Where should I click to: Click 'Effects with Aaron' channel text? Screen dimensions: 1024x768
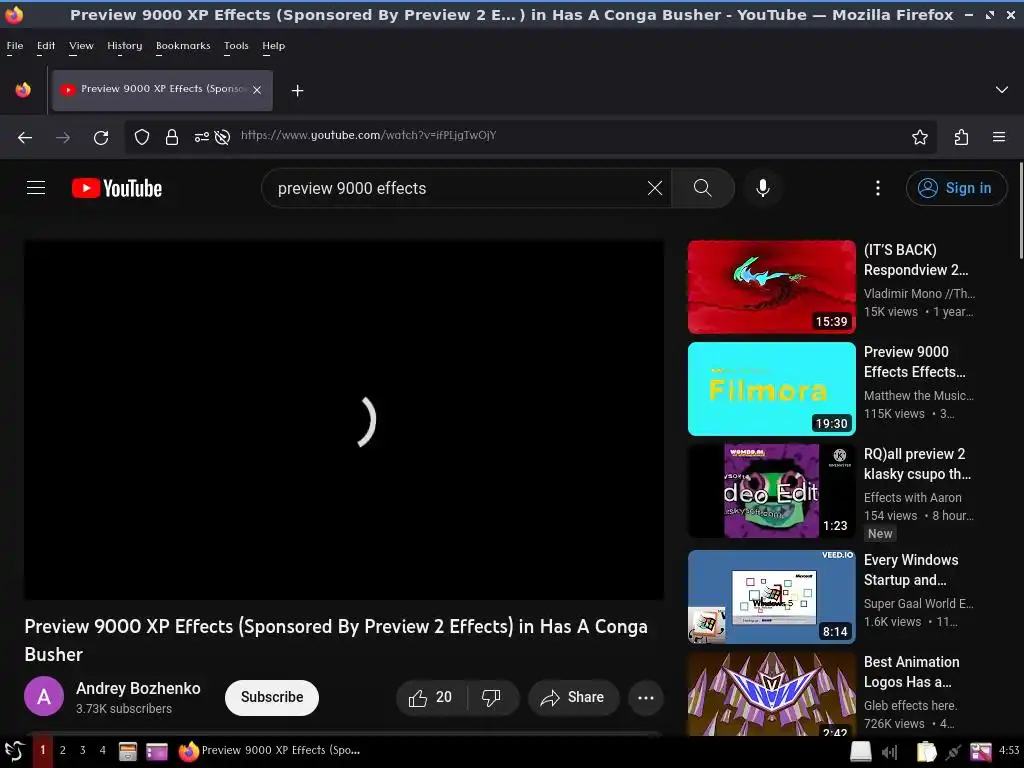tap(912, 498)
